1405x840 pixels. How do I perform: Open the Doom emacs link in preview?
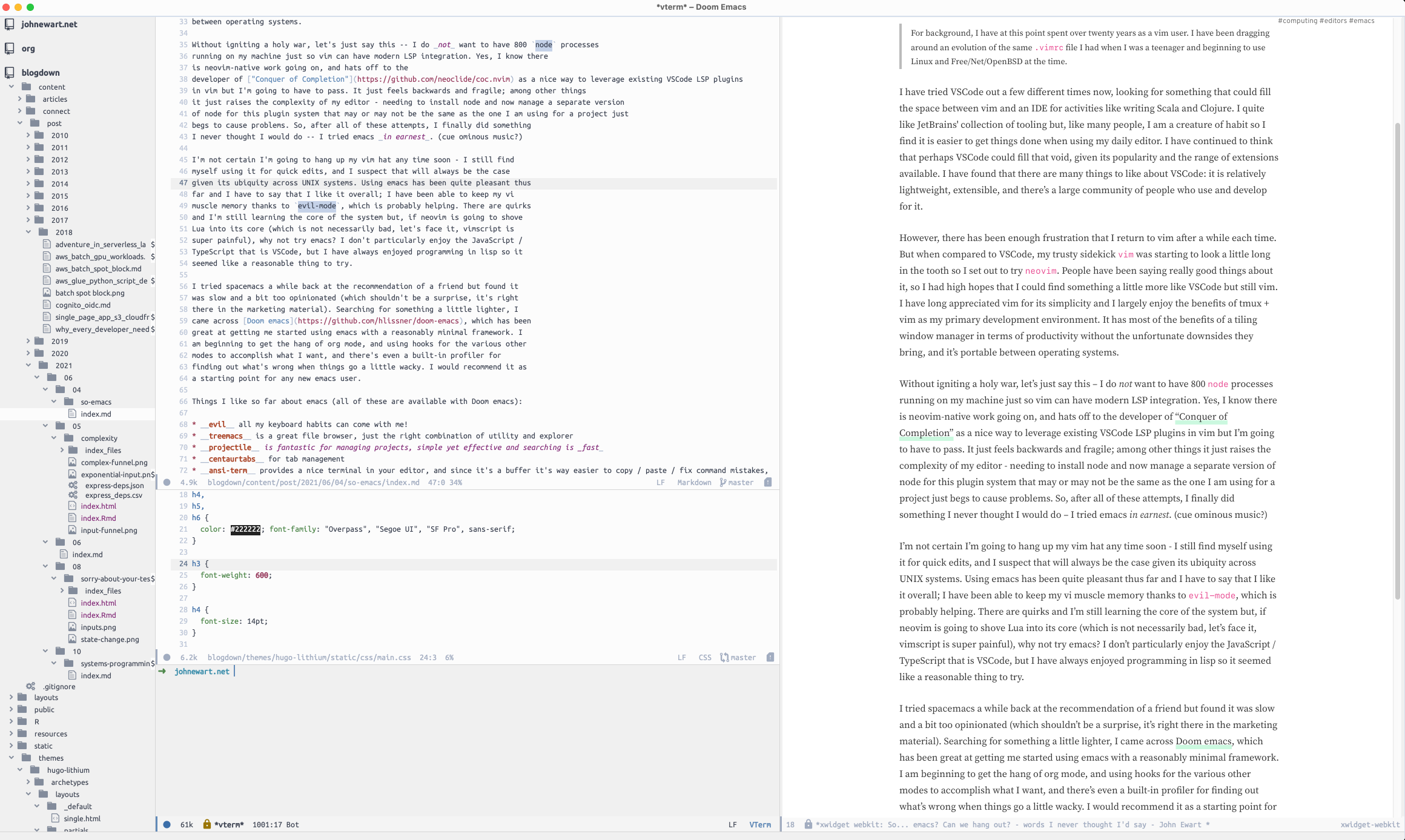[1203, 741]
